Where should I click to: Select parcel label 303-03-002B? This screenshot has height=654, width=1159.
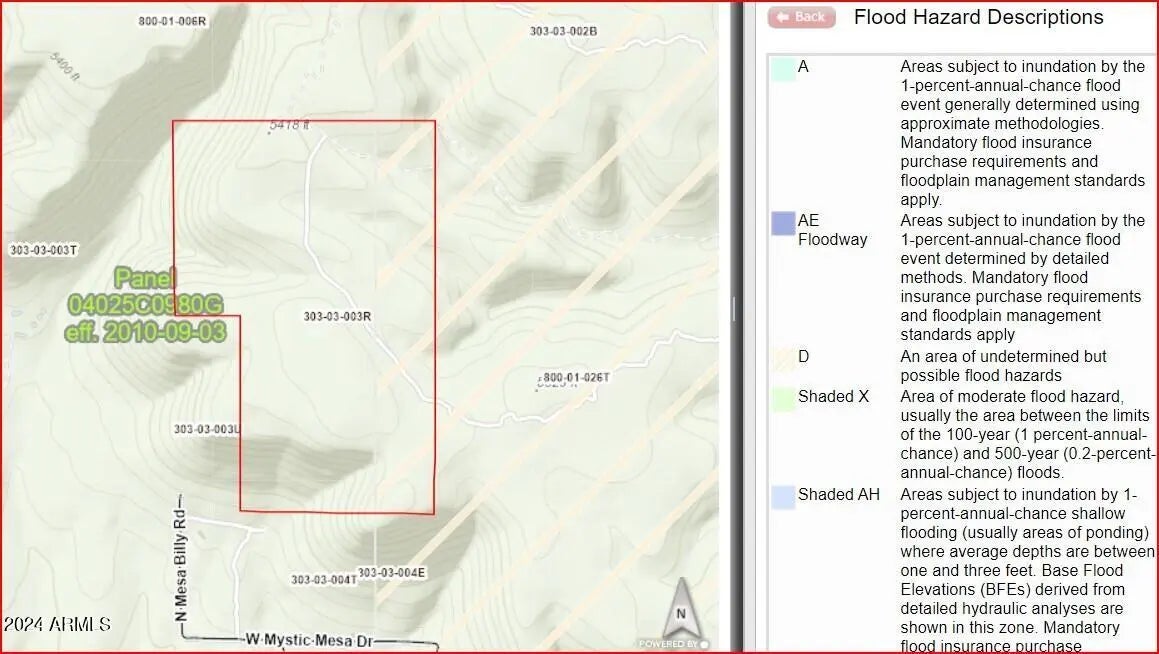[x=563, y=31]
